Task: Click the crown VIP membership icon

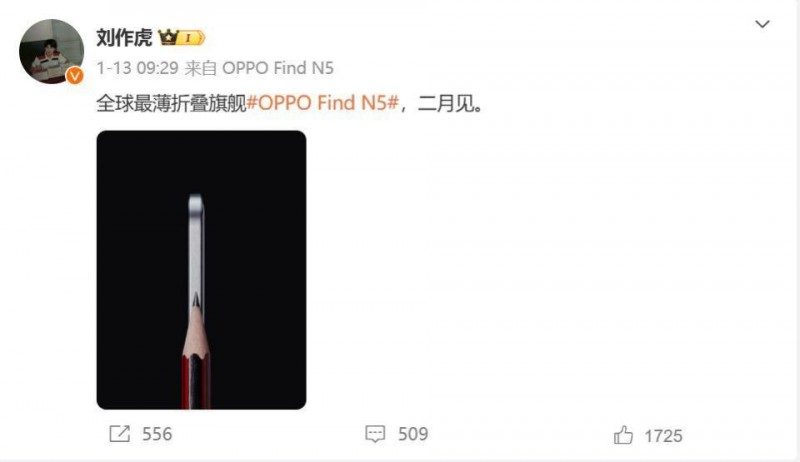Action: tap(168, 37)
